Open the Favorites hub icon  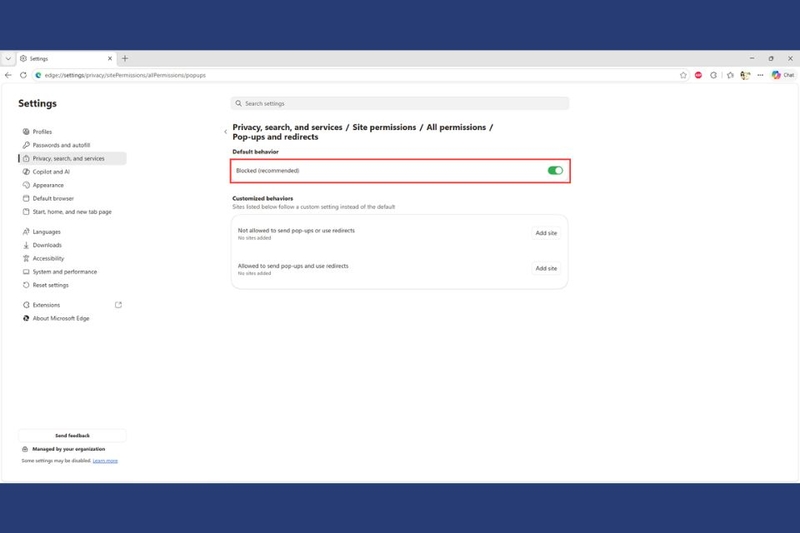coord(730,75)
